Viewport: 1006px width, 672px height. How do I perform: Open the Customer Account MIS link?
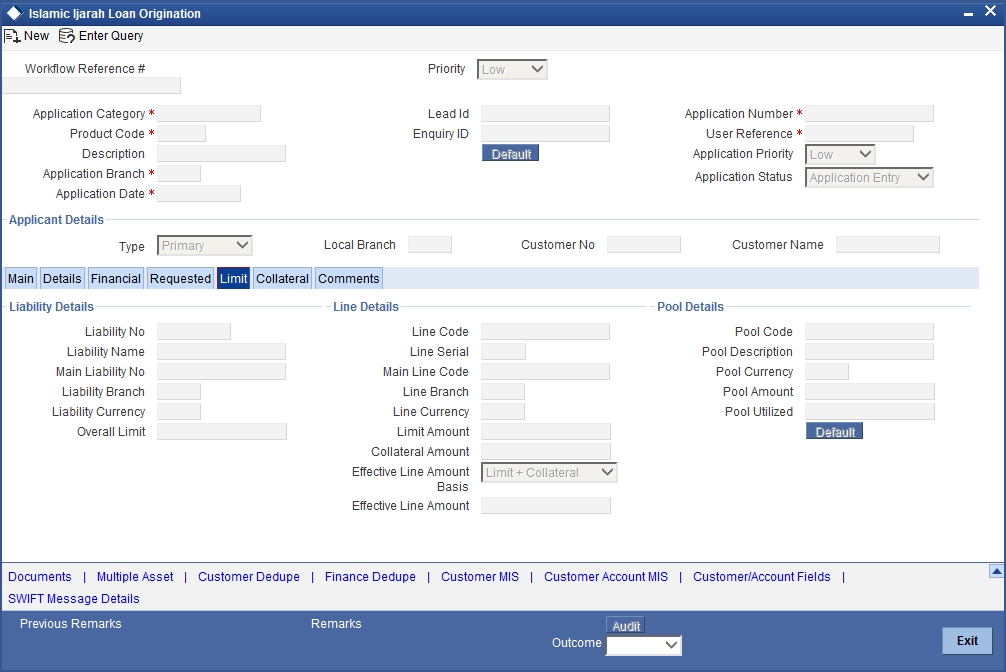click(x=606, y=576)
